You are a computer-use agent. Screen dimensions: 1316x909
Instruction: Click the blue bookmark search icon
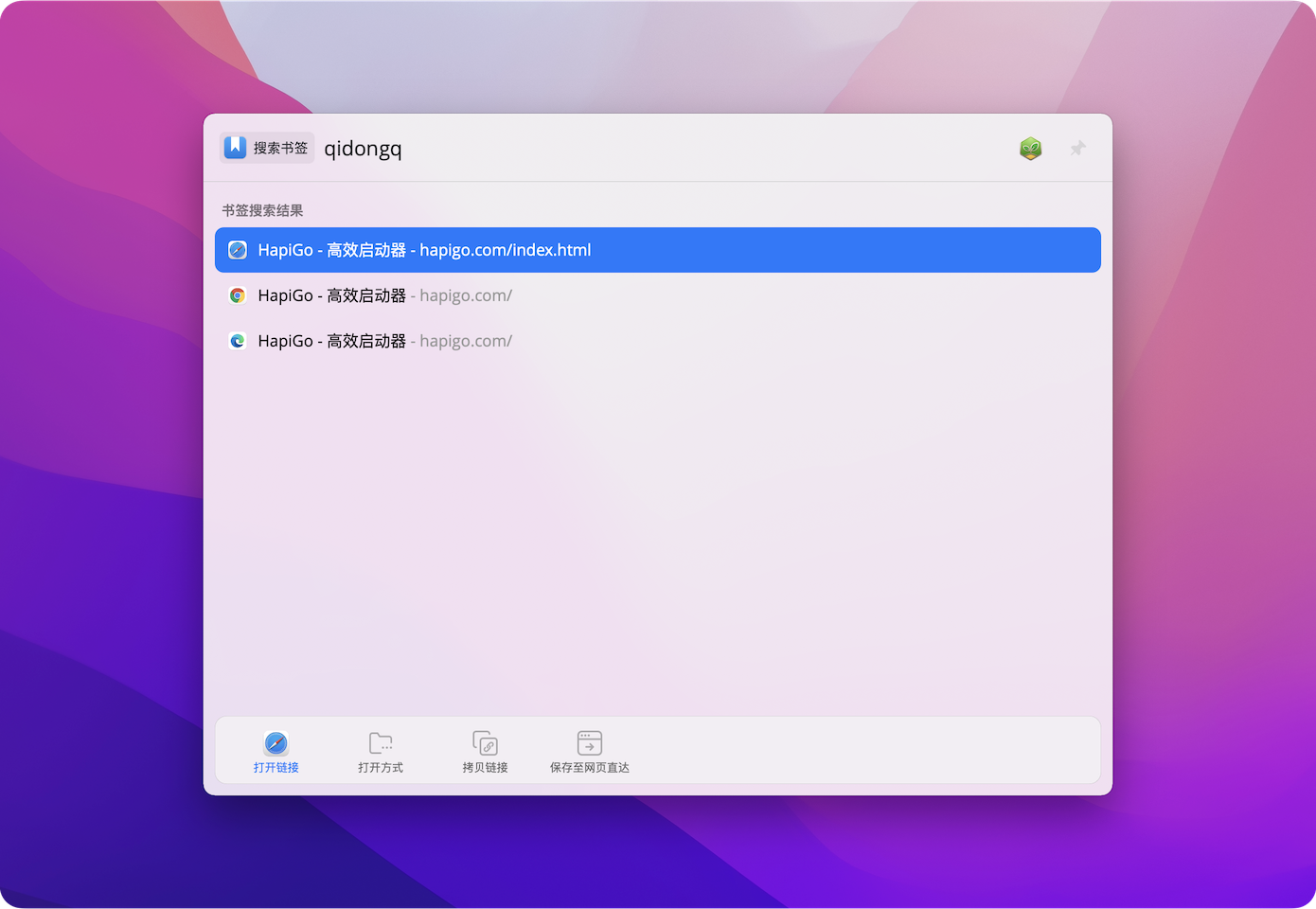236,147
